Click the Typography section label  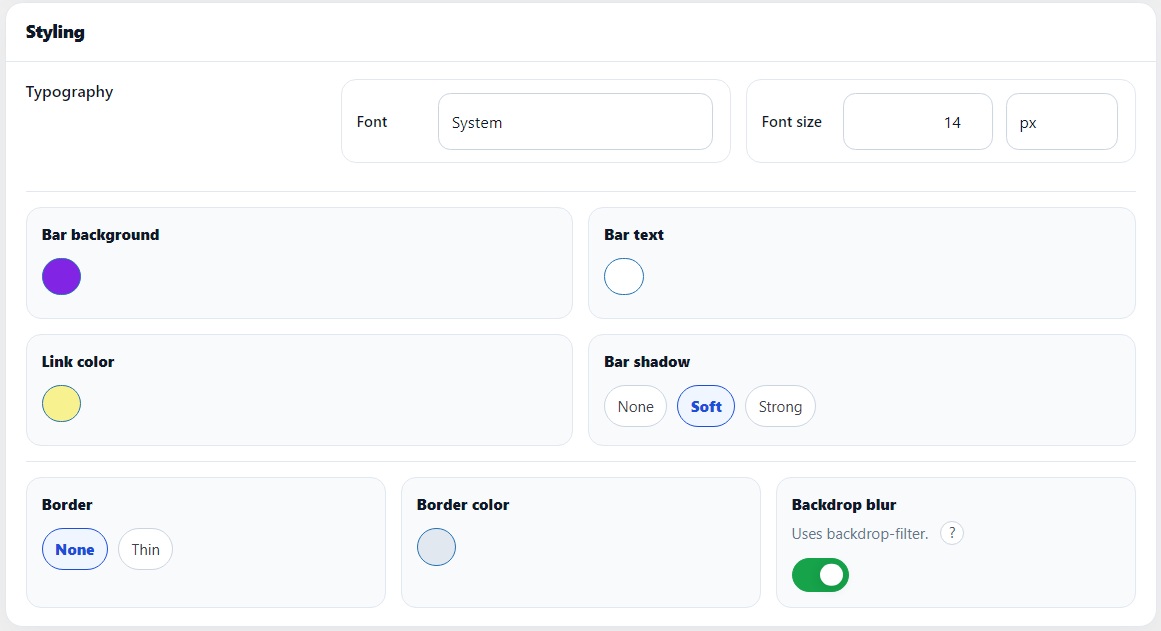pyautogui.click(x=69, y=92)
